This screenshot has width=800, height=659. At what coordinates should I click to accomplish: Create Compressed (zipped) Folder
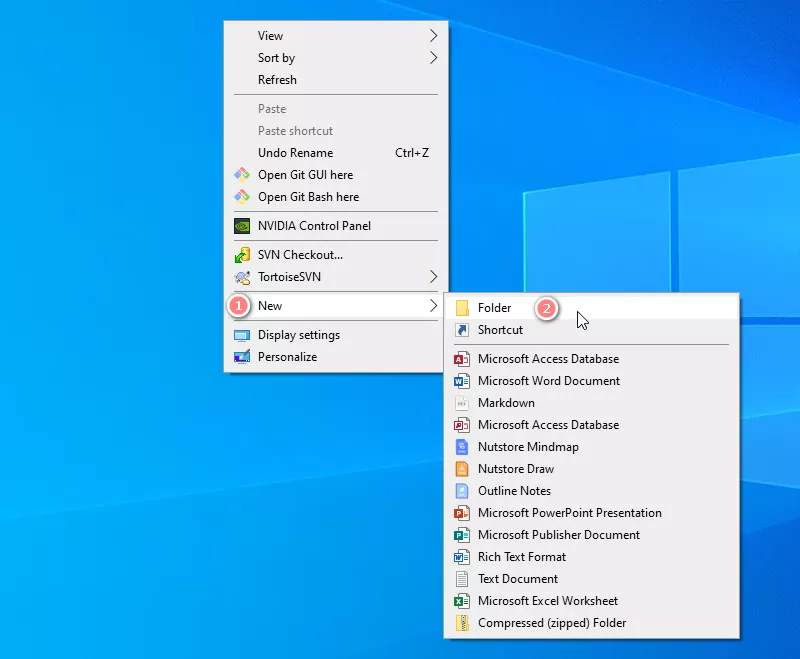[591, 623]
